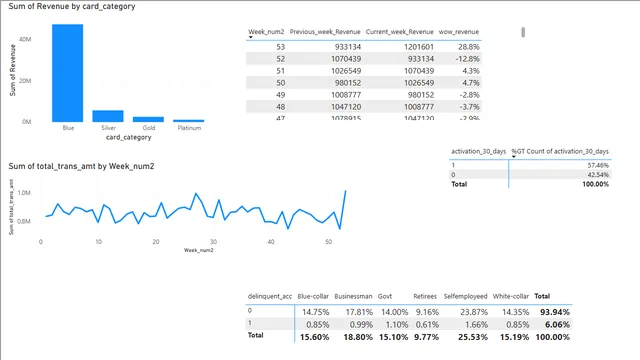Click the Selfemployeed column header

tap(466, 296)
